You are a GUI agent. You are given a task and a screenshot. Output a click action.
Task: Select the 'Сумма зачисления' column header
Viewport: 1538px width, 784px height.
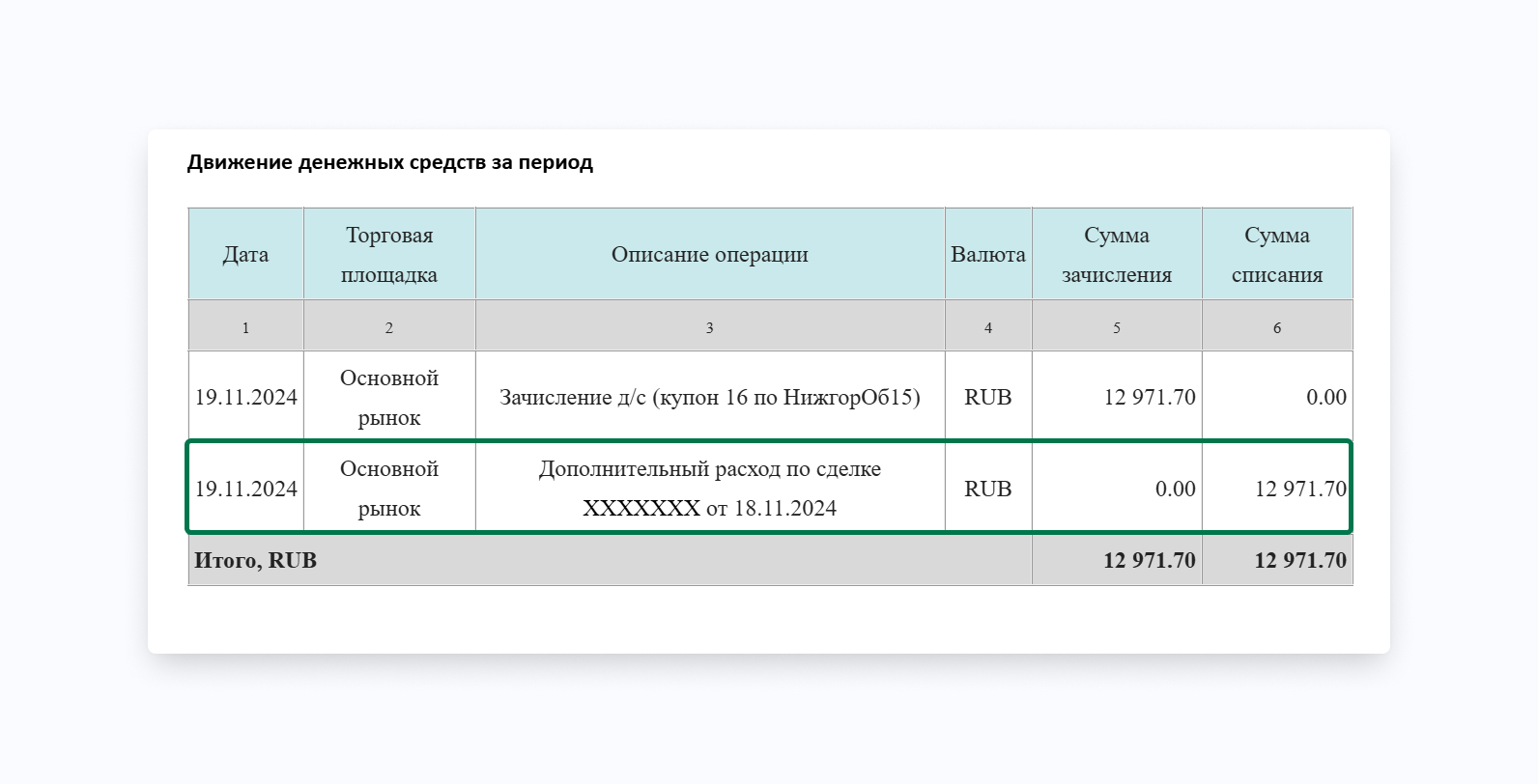[x=1117, y=254]
